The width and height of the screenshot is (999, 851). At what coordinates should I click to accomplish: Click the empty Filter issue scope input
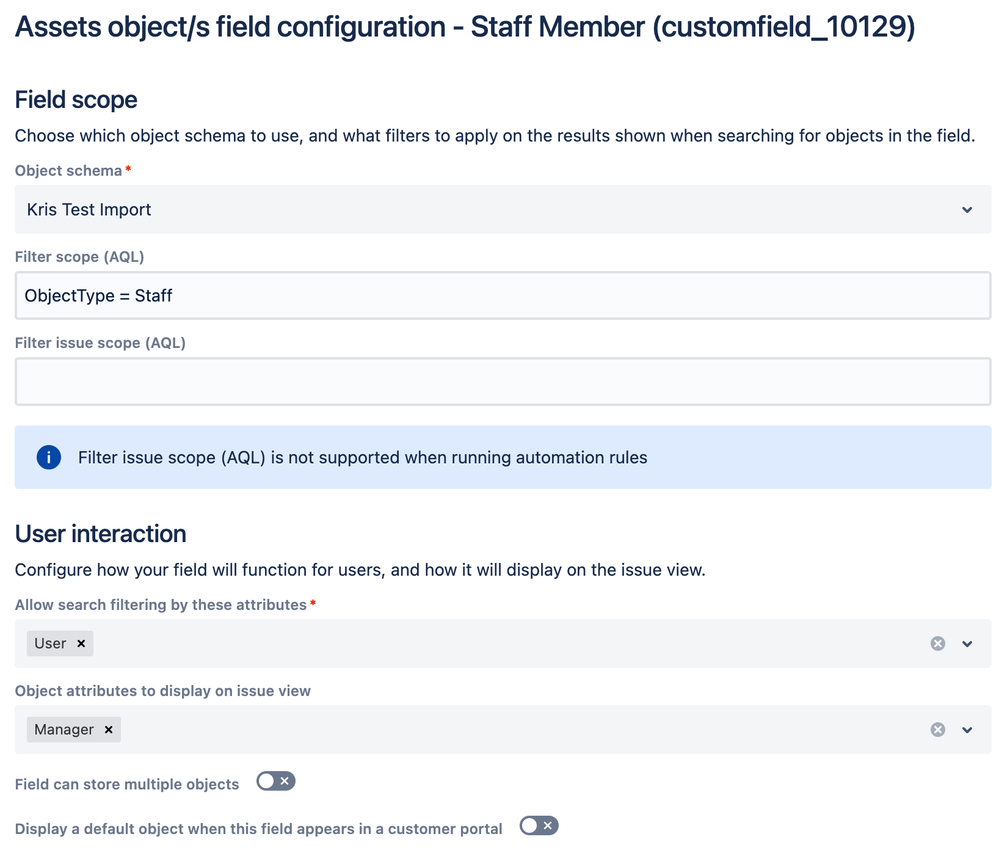click(x=503, y=382)
